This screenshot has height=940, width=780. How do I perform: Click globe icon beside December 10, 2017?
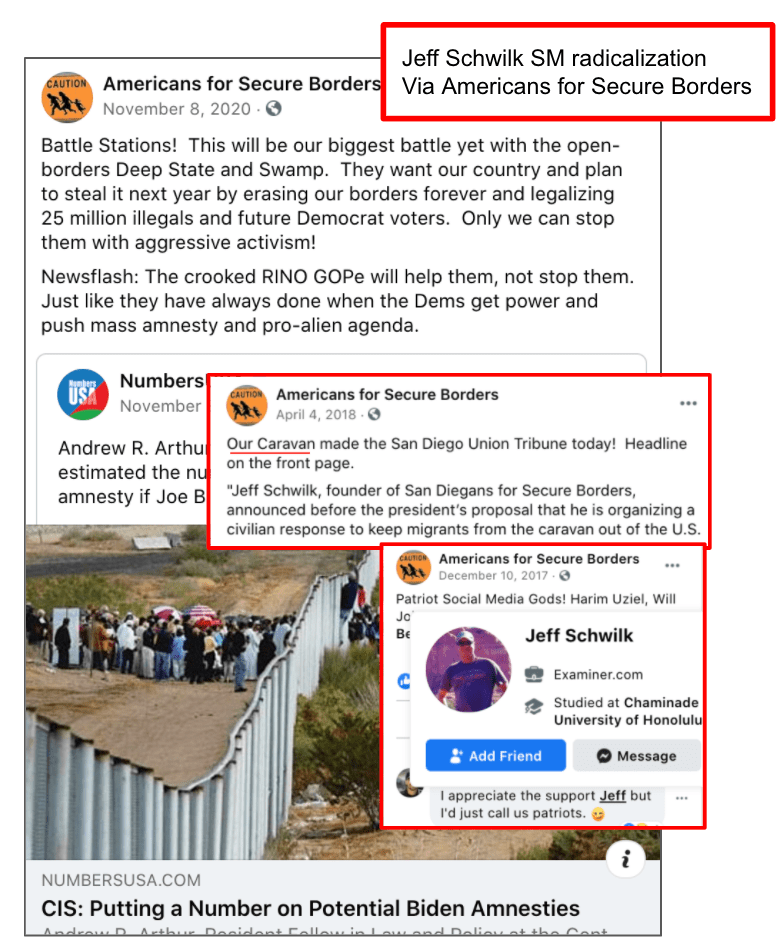point(564,576)
